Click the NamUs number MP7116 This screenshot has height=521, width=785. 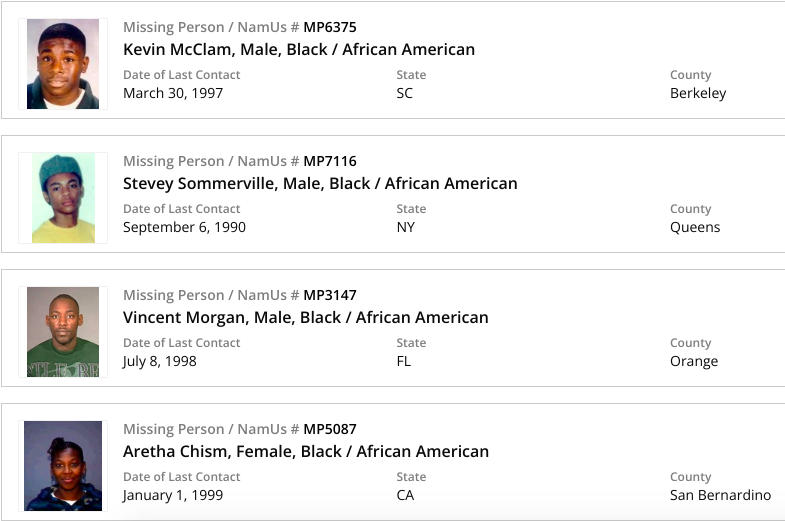coord(330,161)
